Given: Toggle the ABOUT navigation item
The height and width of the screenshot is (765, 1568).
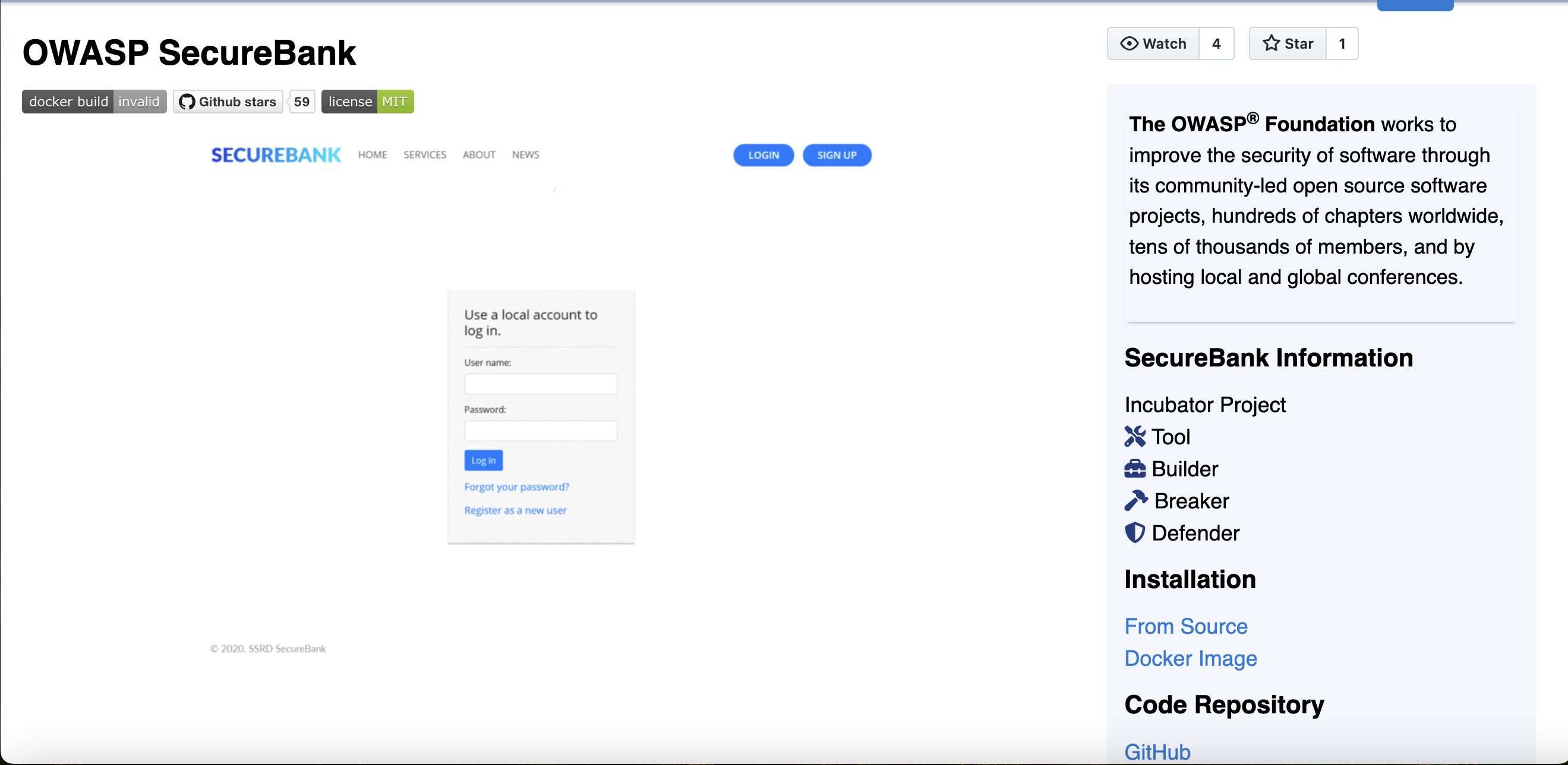Looking at the screenshot, I should (x=478, y=154).
